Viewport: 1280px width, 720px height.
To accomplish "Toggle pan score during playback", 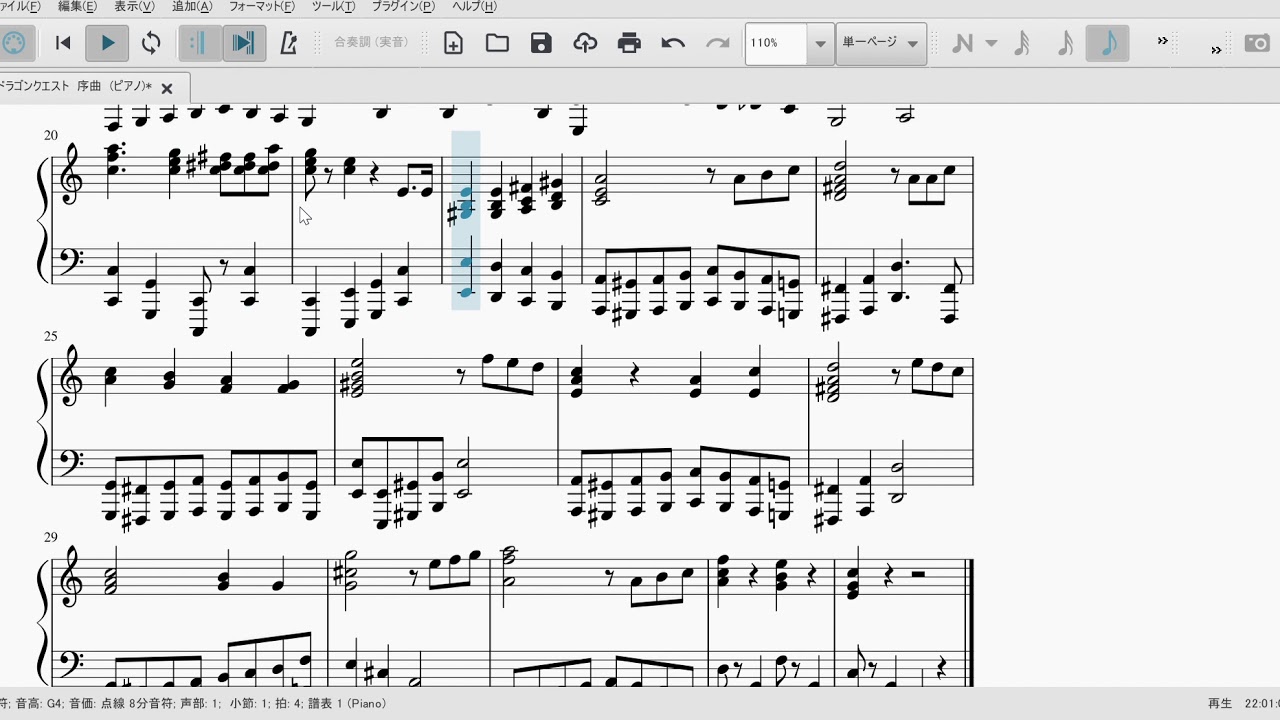I will 243,43.
